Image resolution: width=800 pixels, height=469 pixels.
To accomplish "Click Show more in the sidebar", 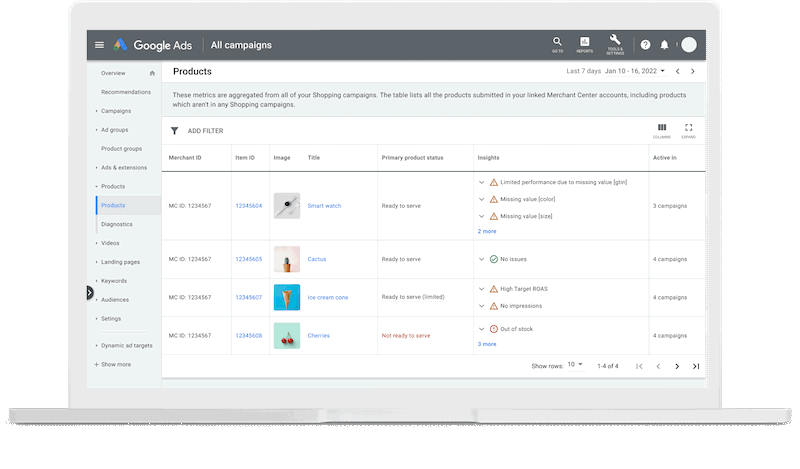I will (113, 365).
